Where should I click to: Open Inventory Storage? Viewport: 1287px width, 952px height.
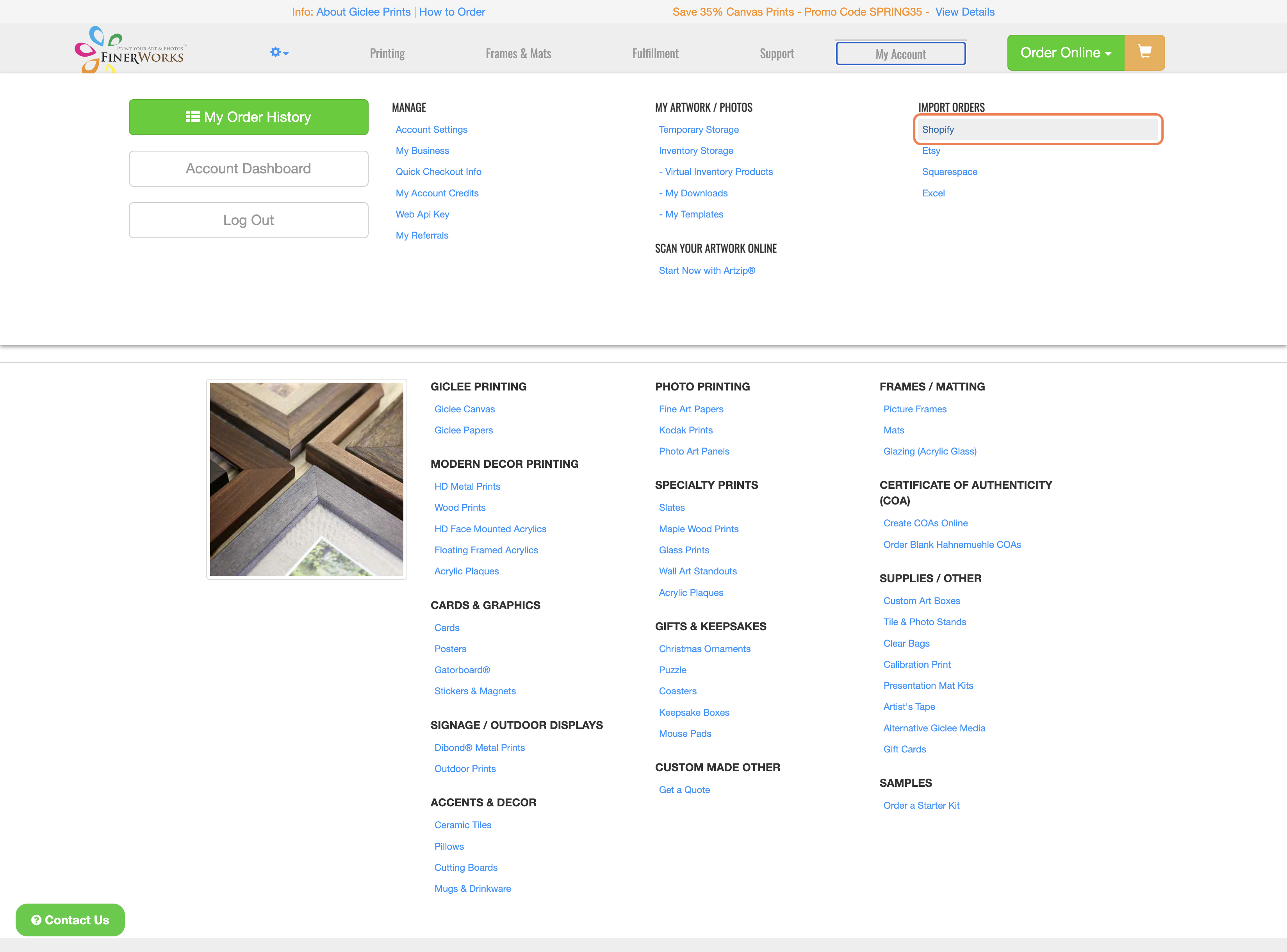(x=696, y=150)
